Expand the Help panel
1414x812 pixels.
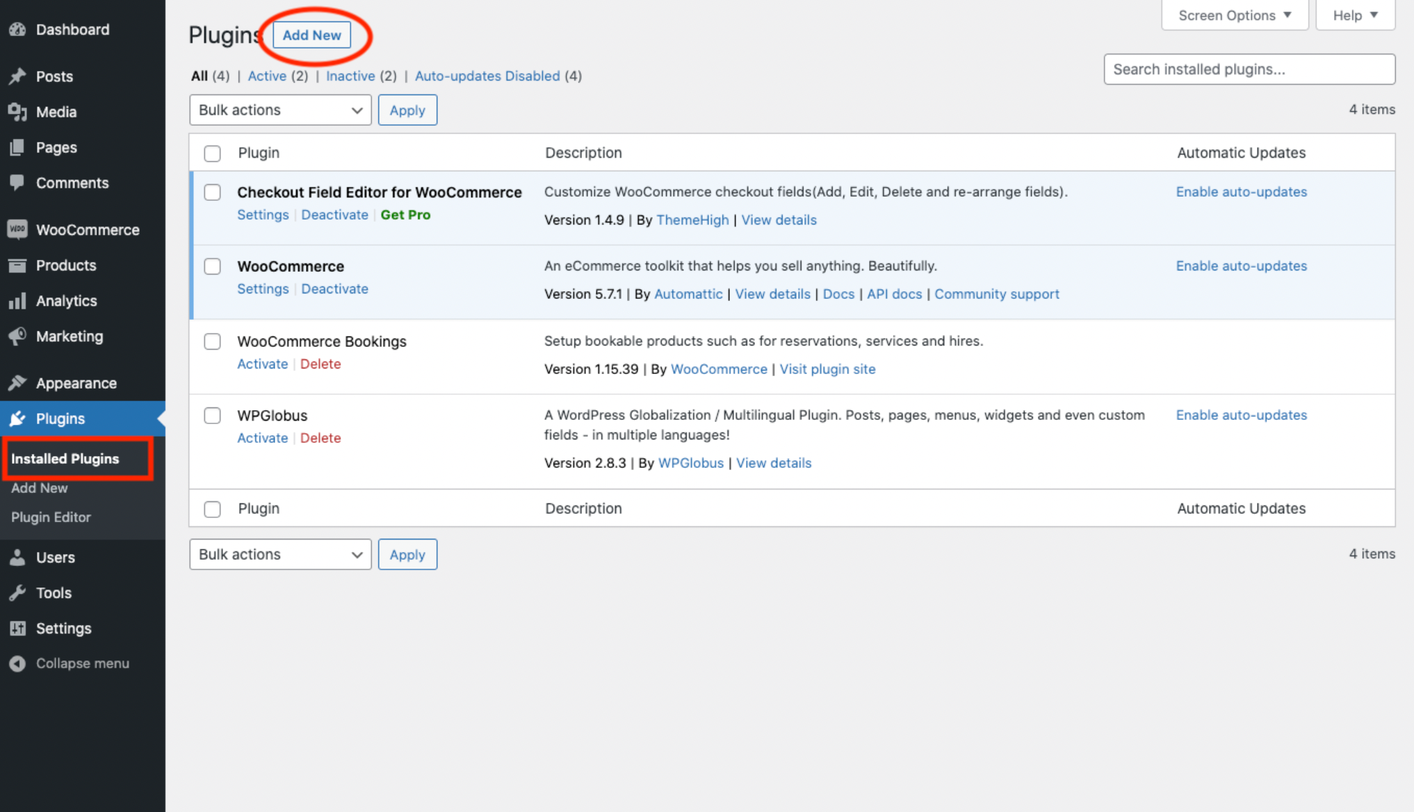(1355, 15)
